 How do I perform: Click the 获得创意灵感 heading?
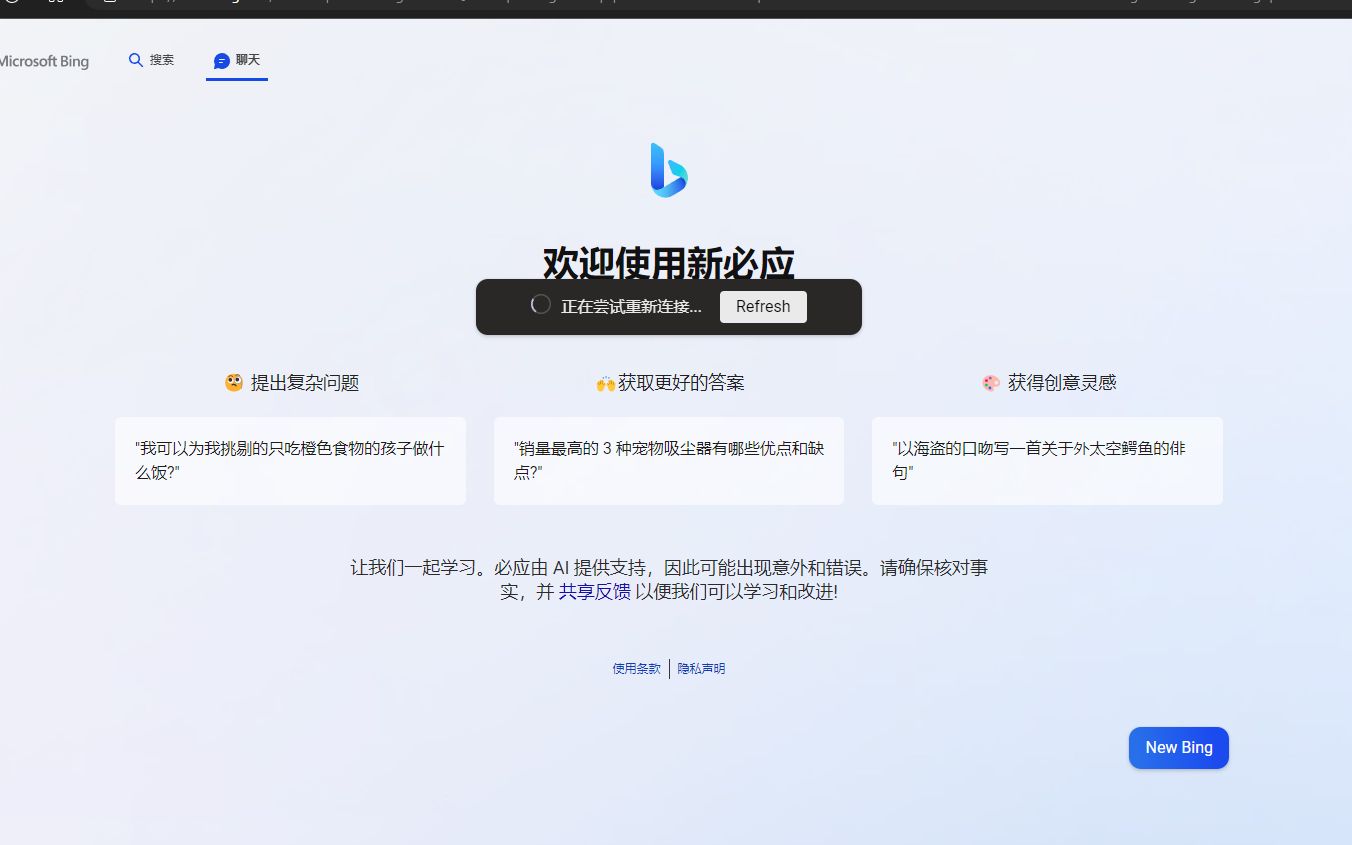1062,383
